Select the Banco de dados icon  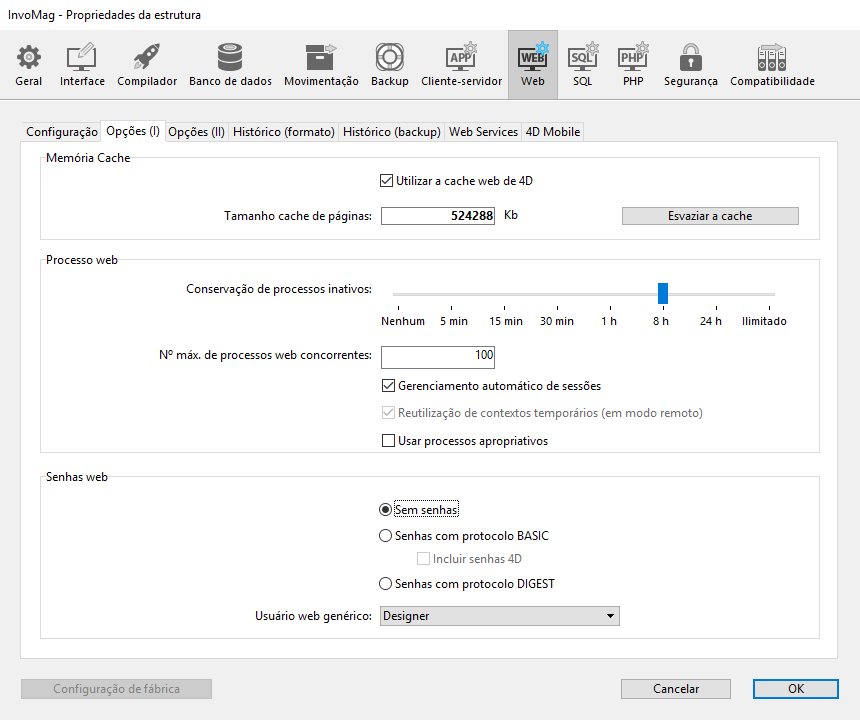tap(230, 65)
